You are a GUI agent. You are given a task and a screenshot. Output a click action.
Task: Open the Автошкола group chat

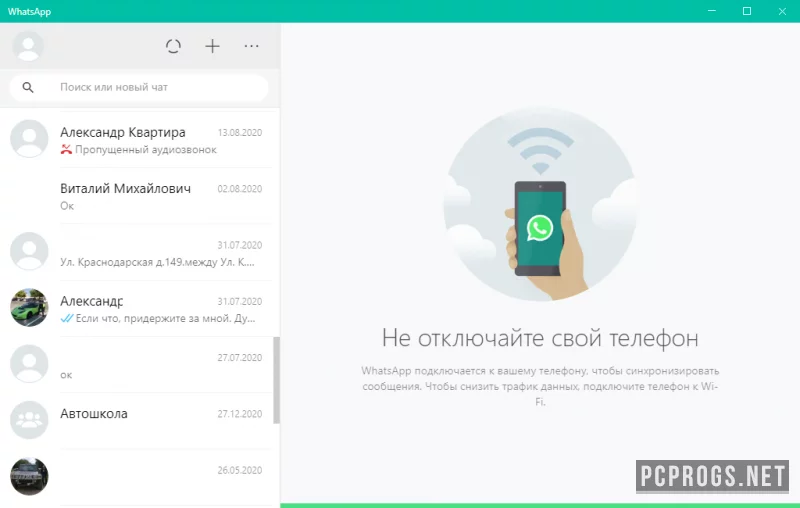point(140,421)
